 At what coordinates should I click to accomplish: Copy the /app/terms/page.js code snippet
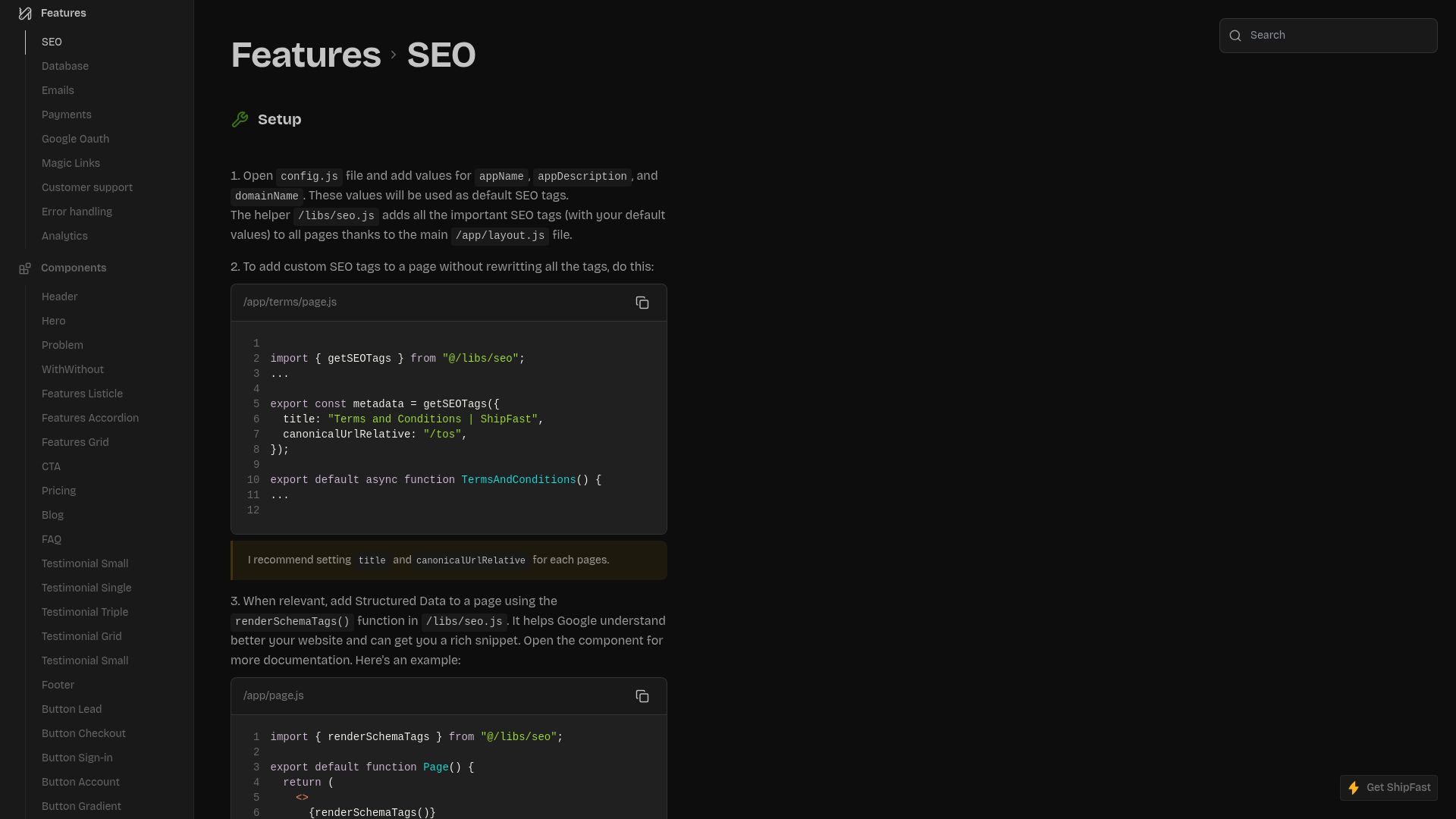click(x=642, y=303)
